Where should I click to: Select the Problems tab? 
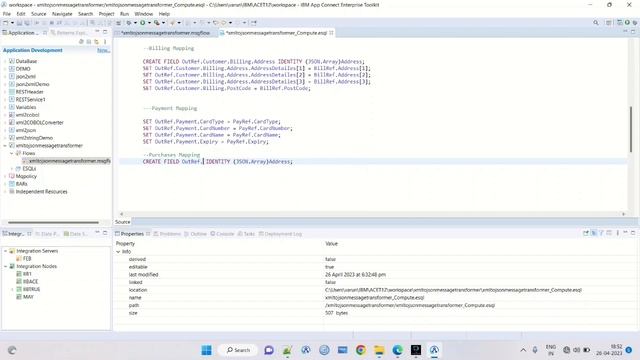pos(167,234)
